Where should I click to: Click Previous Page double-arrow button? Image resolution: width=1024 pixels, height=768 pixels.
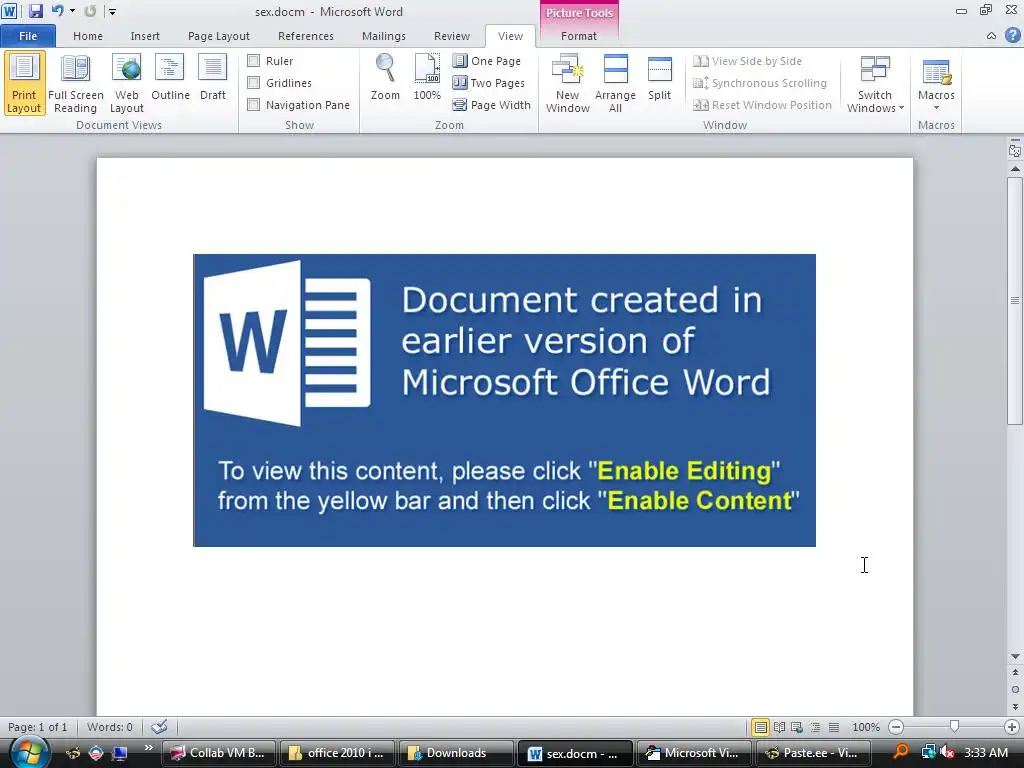[1015, 673]
